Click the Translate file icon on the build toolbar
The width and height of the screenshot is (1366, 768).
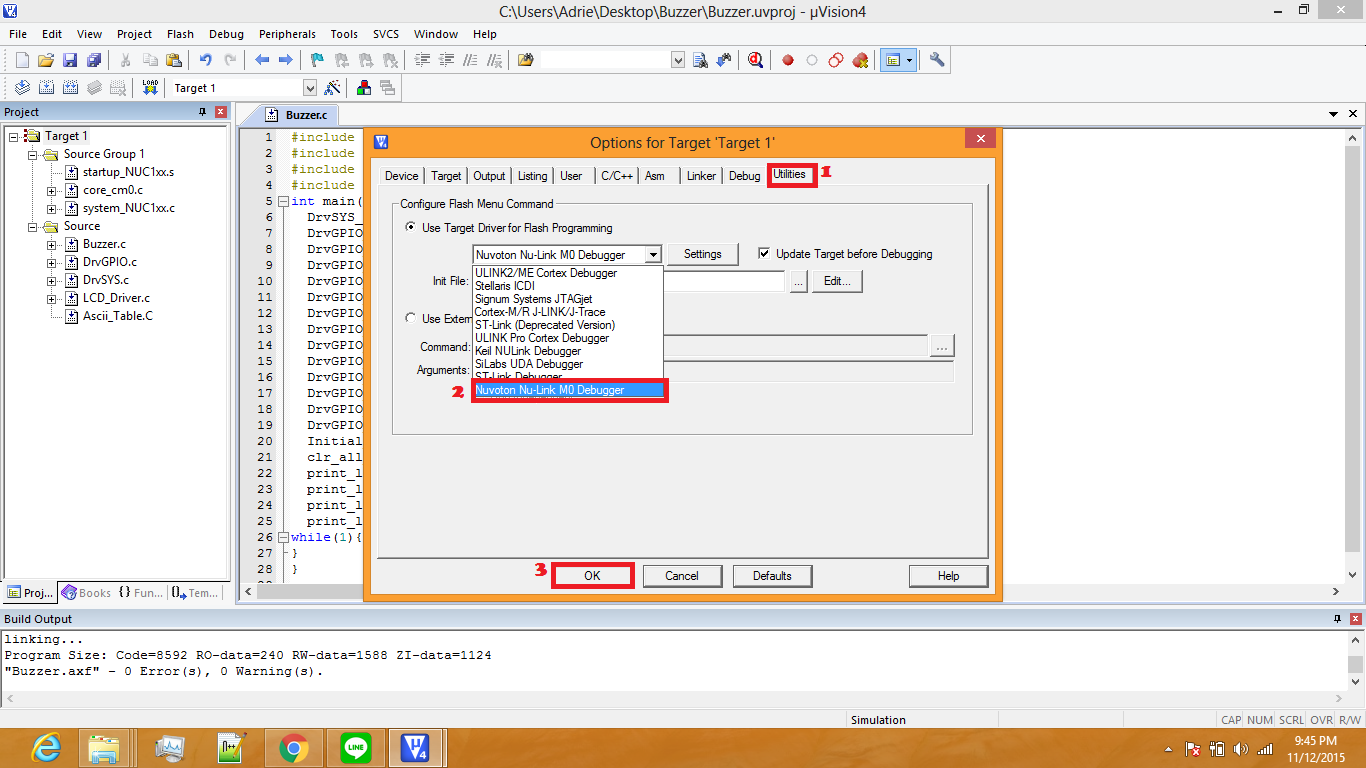(x=22, y=88)
